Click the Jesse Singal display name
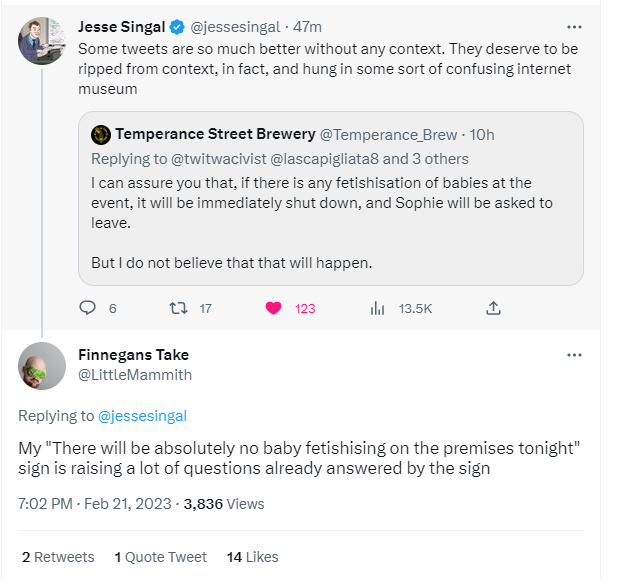The width and height of the screenshot is (617, 580). [121, 27]
